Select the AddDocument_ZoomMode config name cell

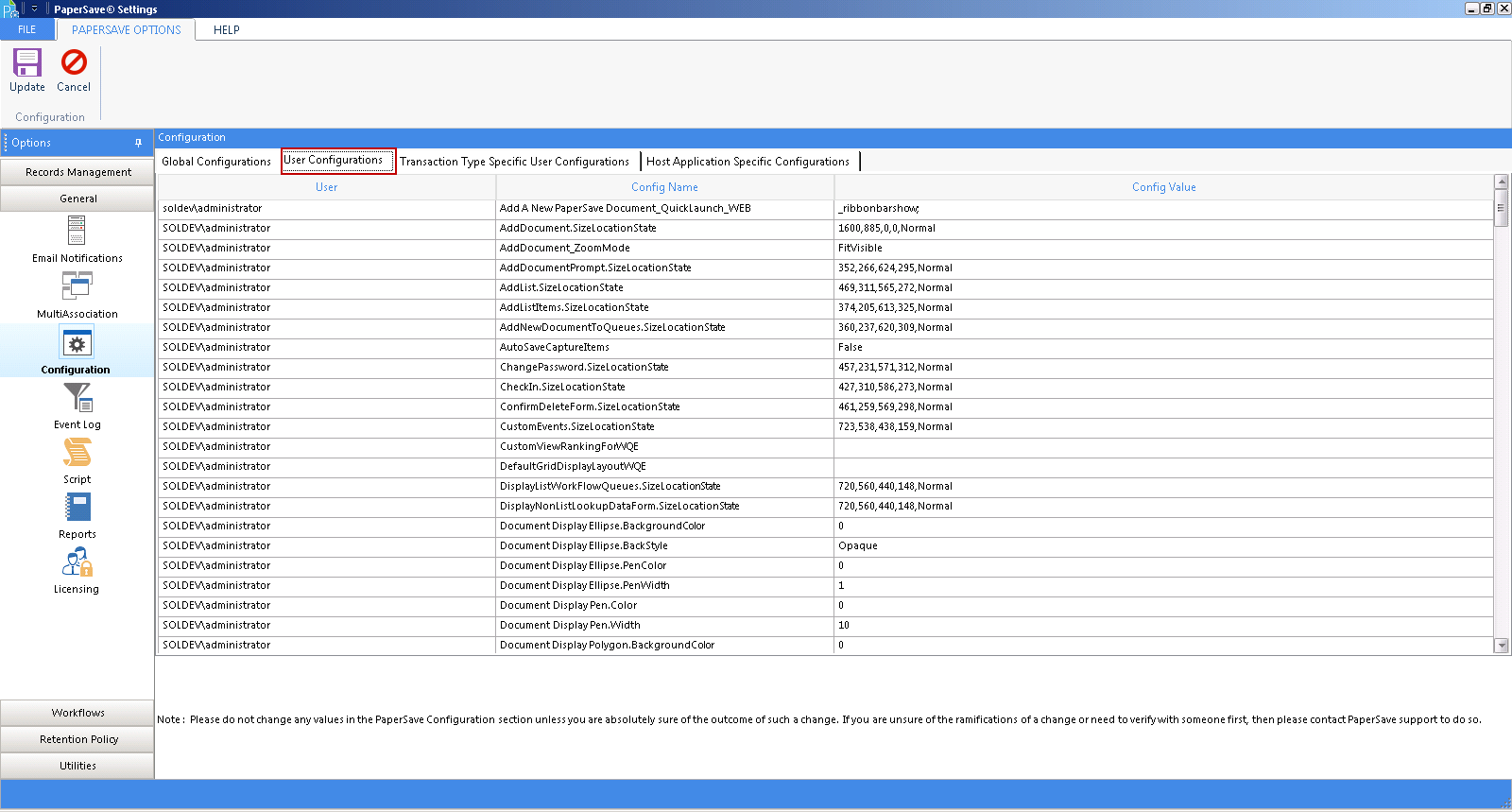coord(664,249)
